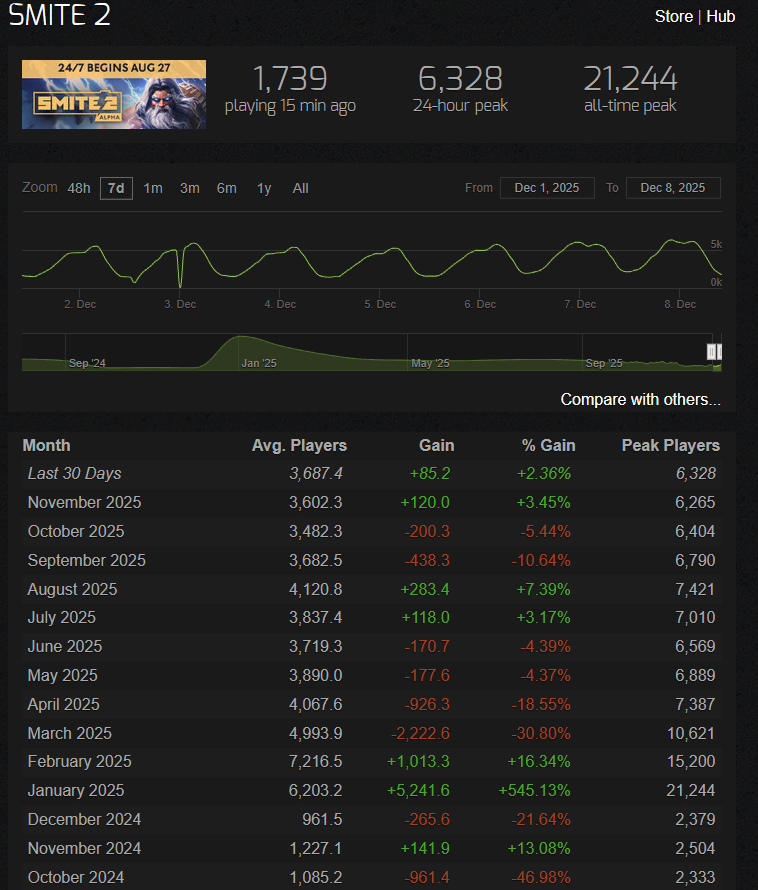Set chart zoom to 1m
This screenshot has height=890, width=758.
153,188
